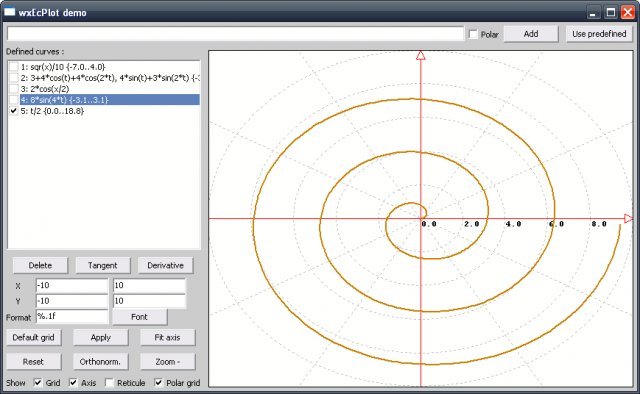Viewport: 640px width, 394px height.
Task: Click the wxEcPlot app icon in title bar
Action: pyautogui.click(x=9, y=12)
